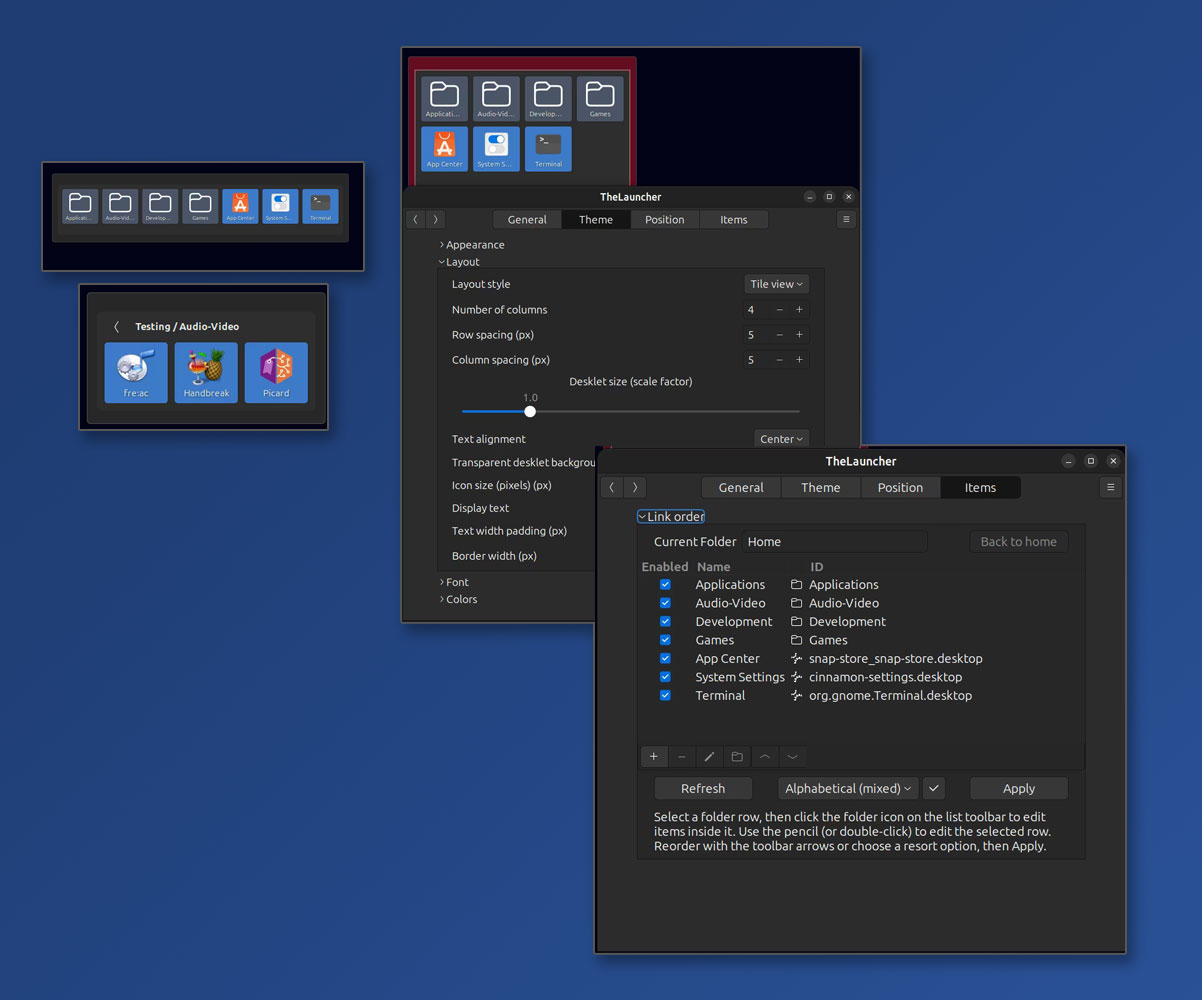Remove selected item with minus icon
The height and width of the screenshot is (1000, 1202).
pos(682,757)
